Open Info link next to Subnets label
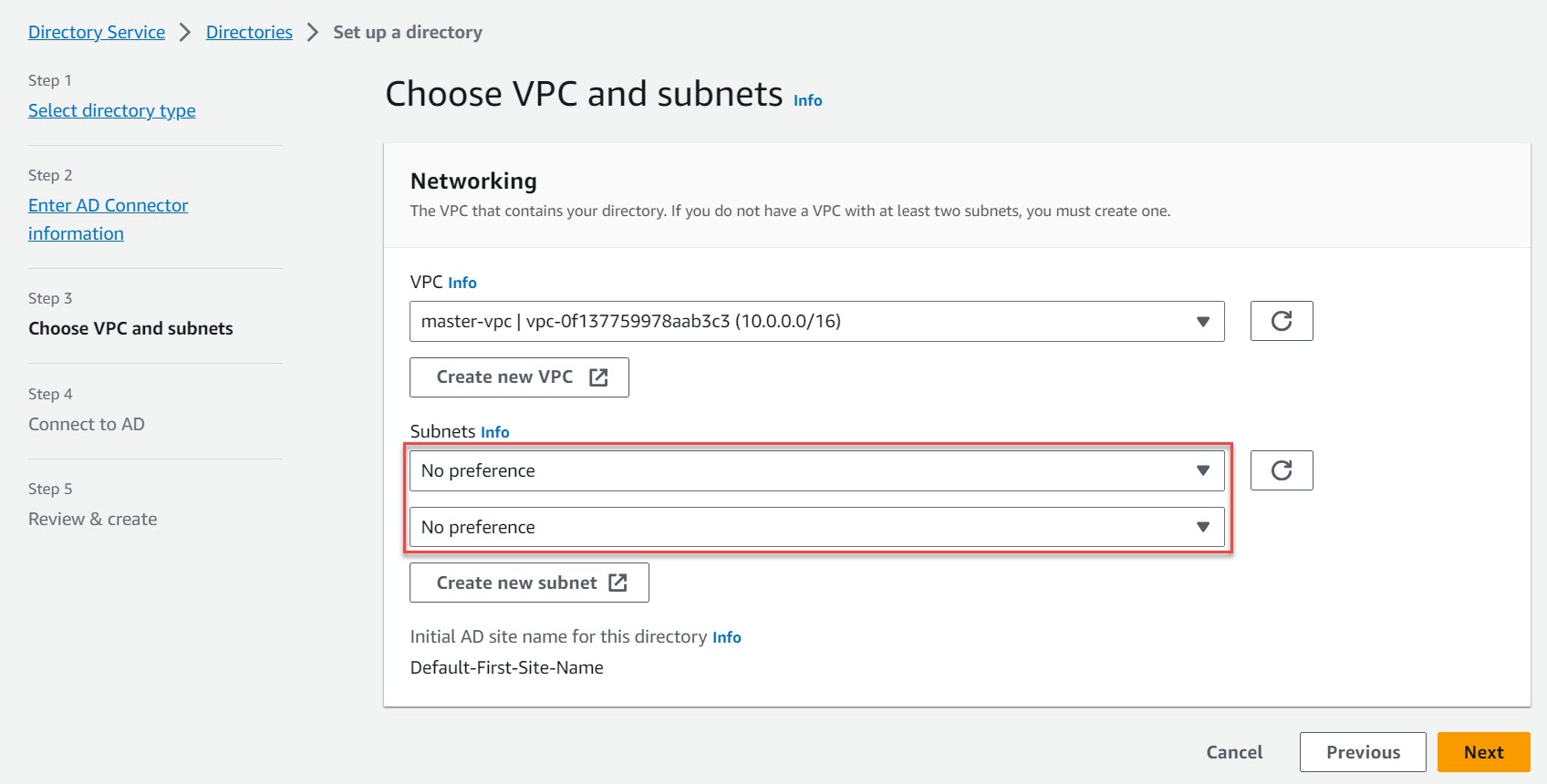 tap(494, 432)
